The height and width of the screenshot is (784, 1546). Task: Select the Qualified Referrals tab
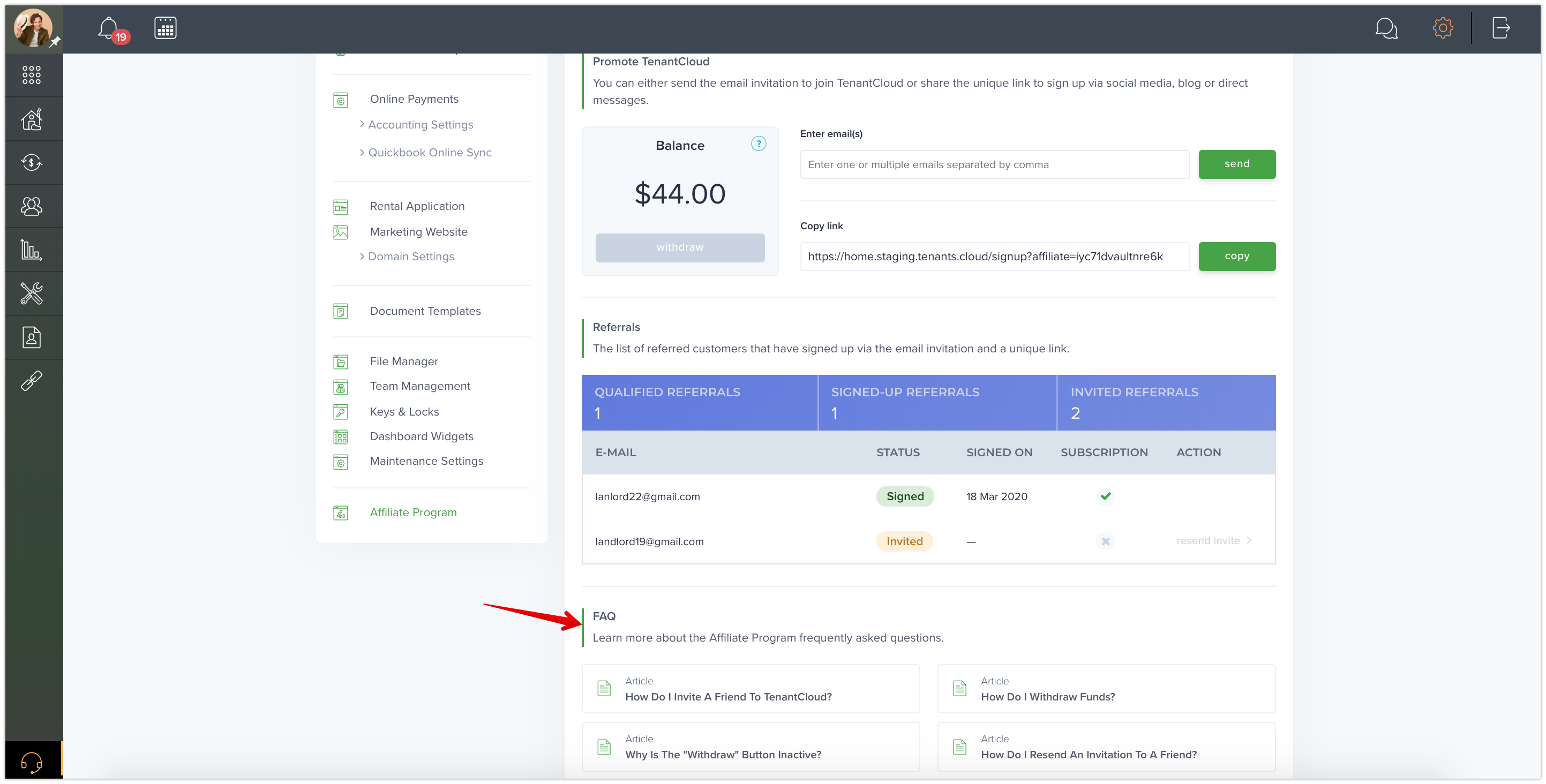[x=699, y=403]
